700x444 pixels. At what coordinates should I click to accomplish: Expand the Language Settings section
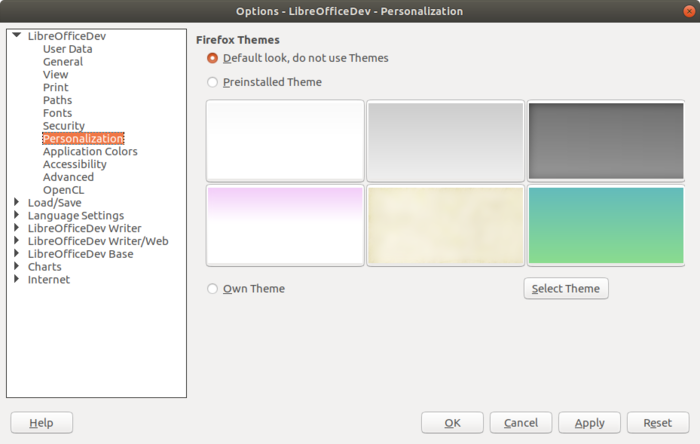(x=17, y=215)
